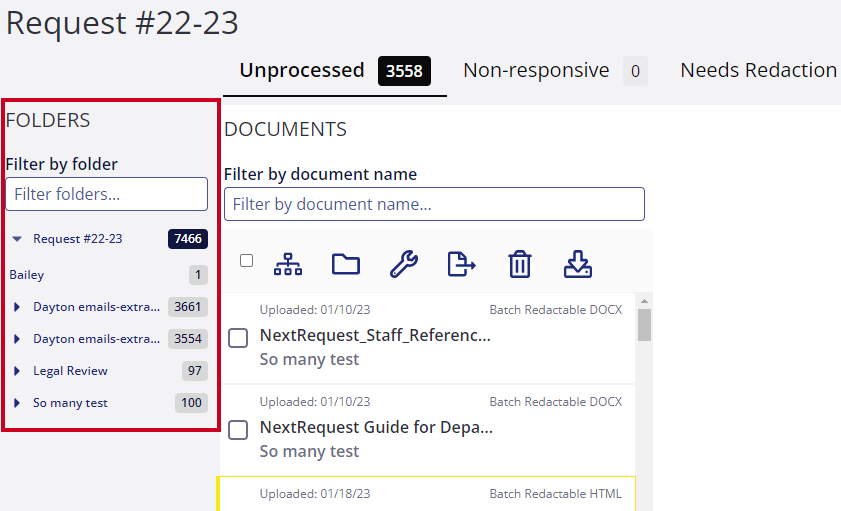
Task: Select the So many test folder name
Action: click(x=70, y=403)
